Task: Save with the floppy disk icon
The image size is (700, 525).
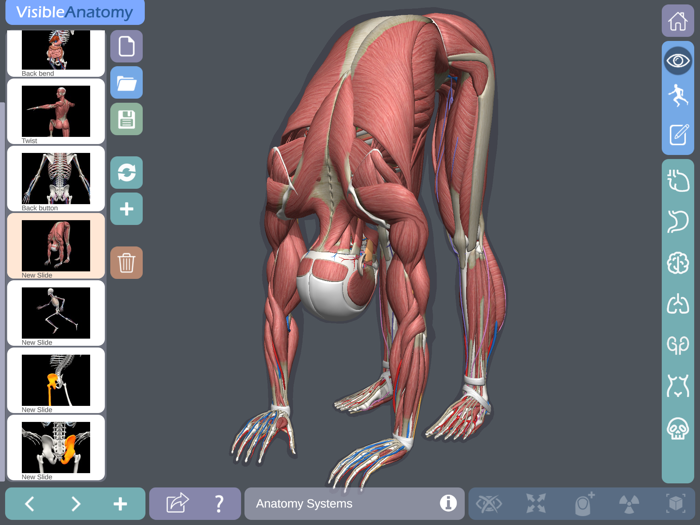Action: click(126, 119)
